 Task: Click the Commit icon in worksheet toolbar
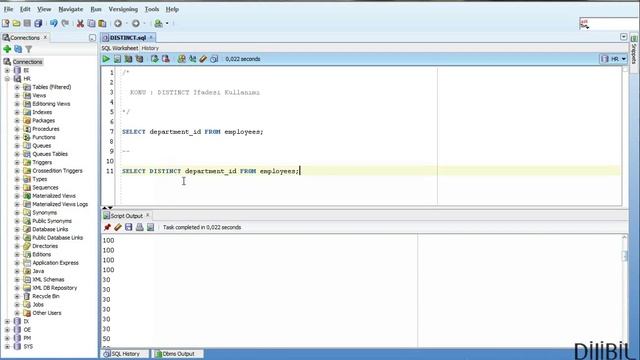pos(155,59)
